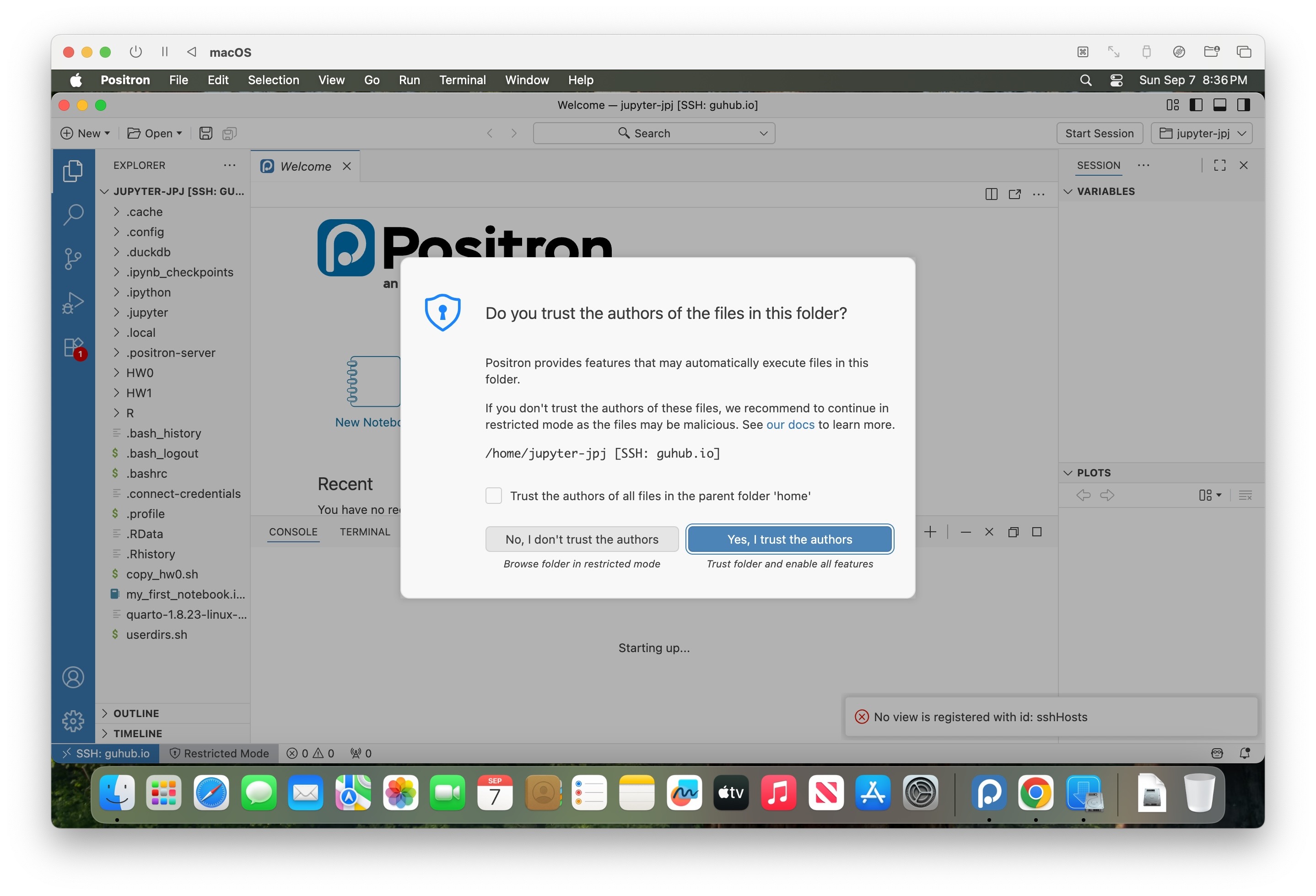1316x896 pixels.
Task: Click the Start Session button
Action: tap(1099, 133)
